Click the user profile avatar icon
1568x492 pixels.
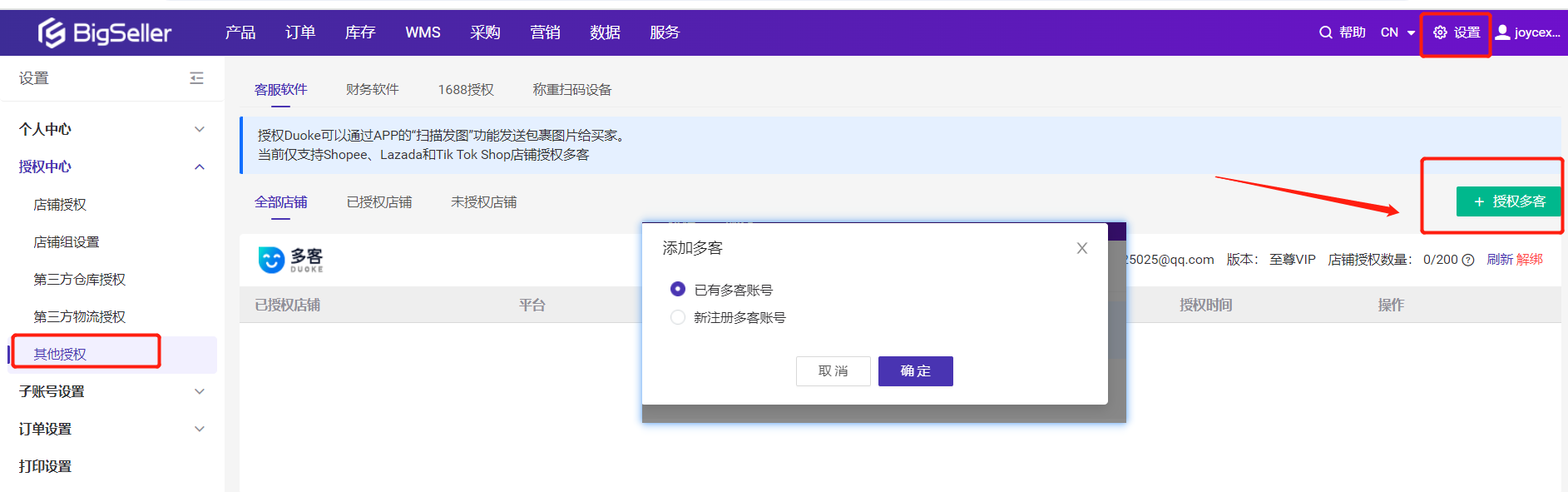1502,32
